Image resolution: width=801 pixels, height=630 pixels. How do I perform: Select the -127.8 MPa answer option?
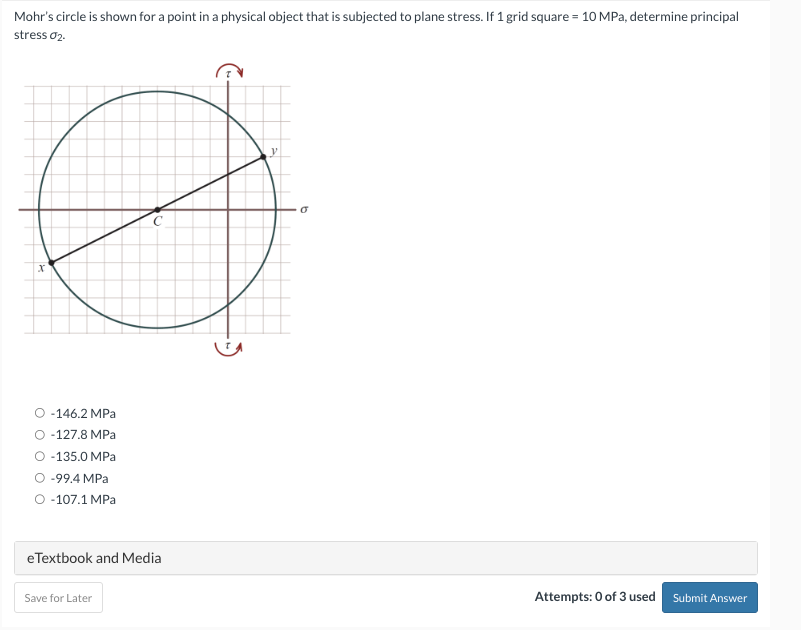[x=39, y=434]
